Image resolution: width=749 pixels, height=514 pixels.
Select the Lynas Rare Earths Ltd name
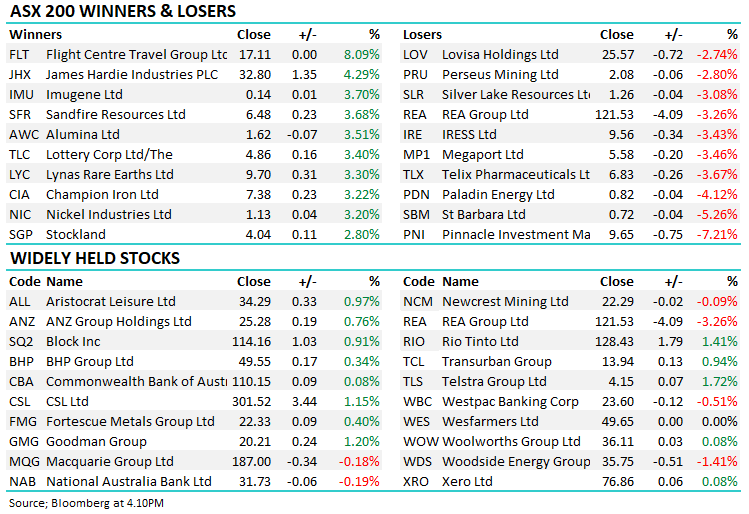(x=110, y=174)
